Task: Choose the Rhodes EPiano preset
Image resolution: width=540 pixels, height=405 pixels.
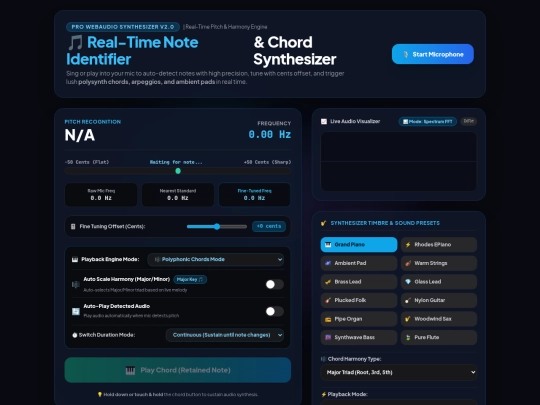Action: tap(439, 245)
